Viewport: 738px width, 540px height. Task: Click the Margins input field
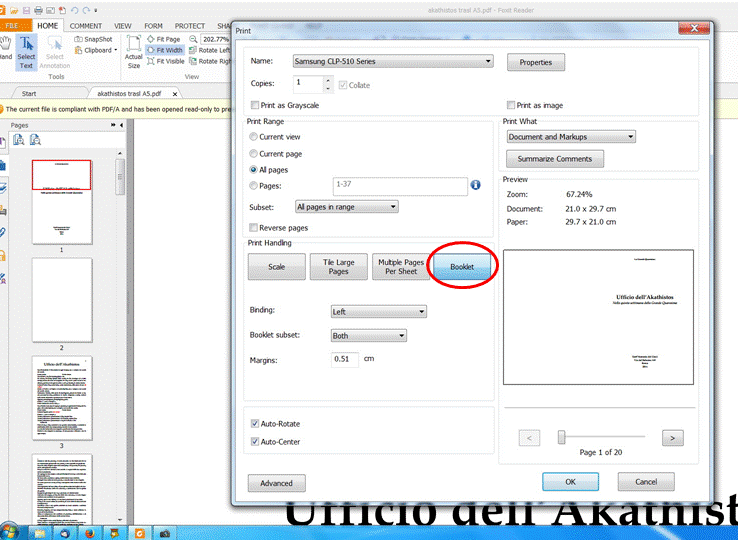pos(345,359)
